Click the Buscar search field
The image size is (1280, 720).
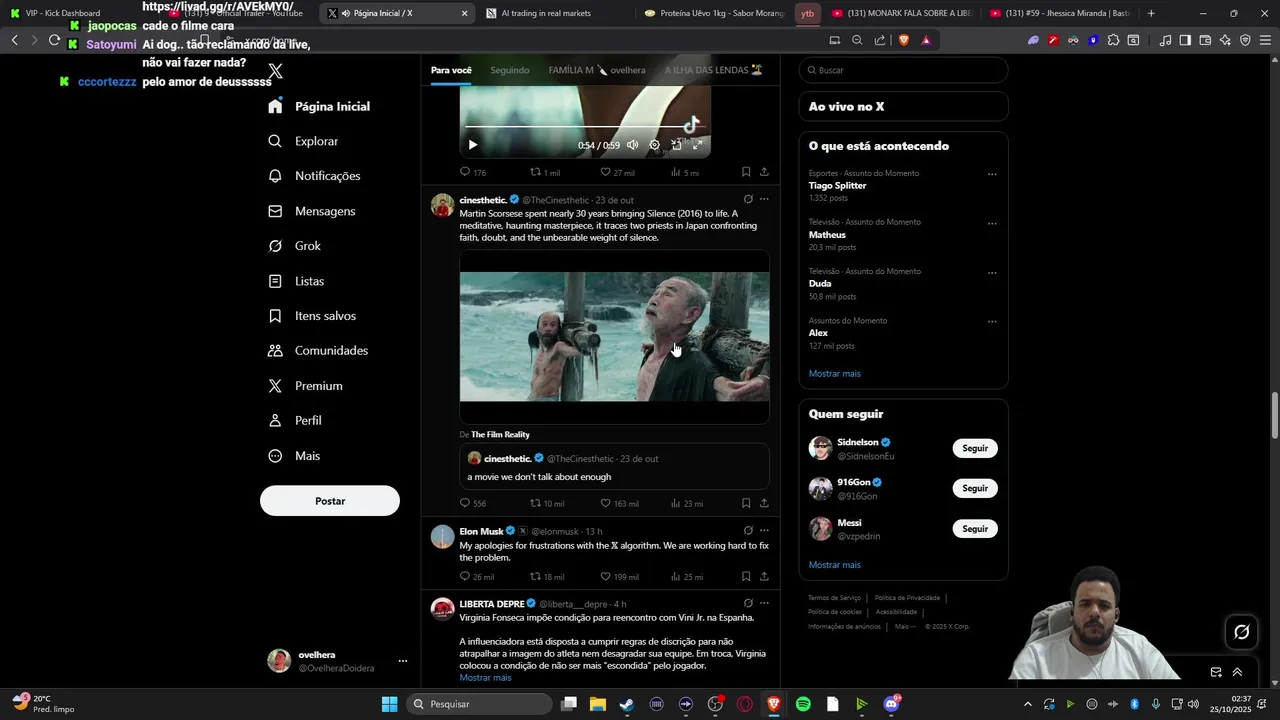pos(903,70)
